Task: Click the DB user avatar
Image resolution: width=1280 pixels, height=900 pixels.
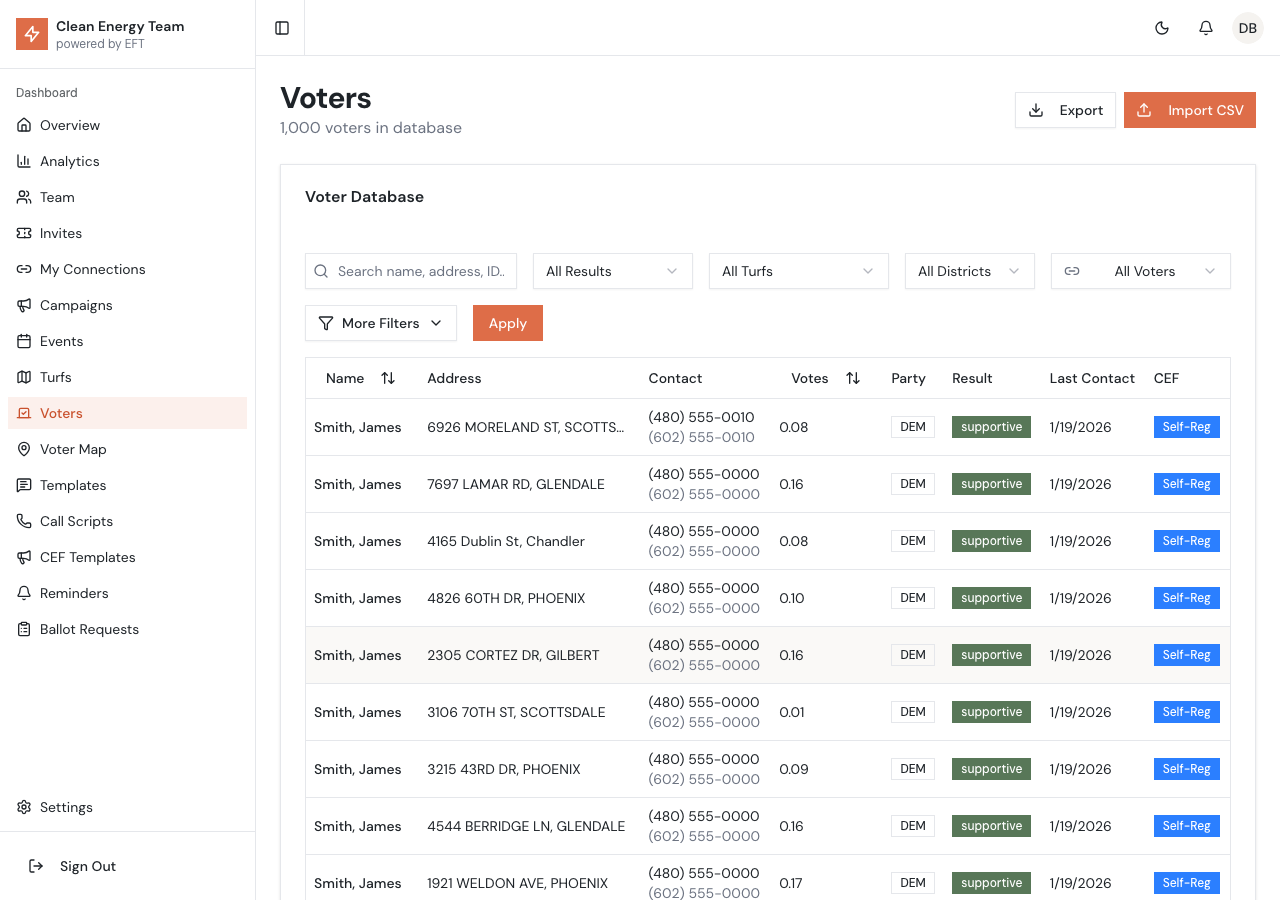Action: coord(1248,28)
